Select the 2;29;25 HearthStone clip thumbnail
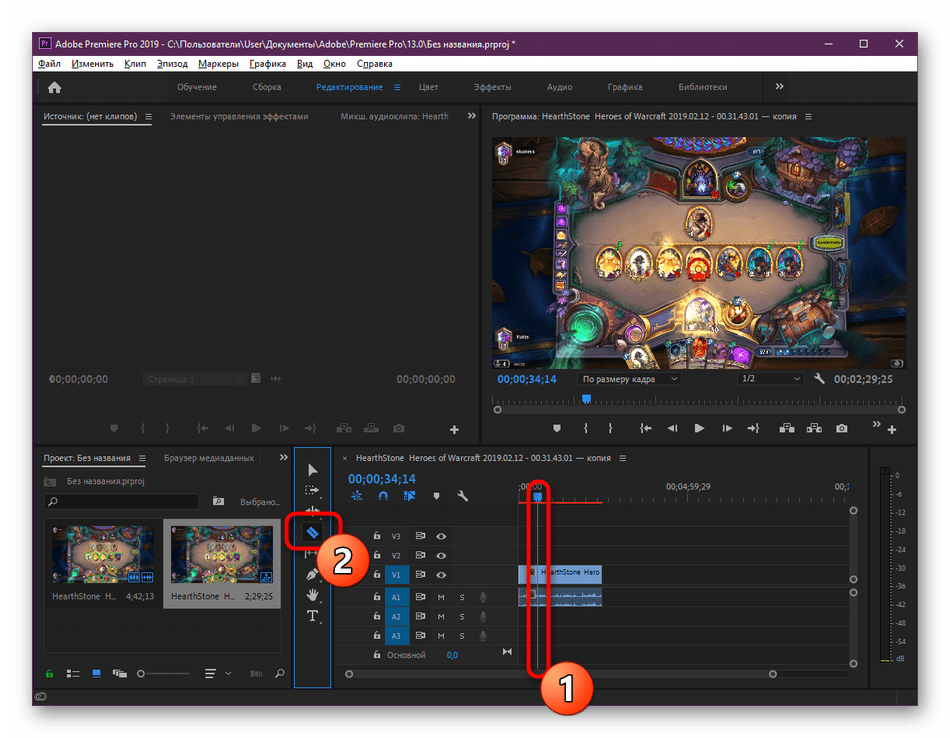The height and width of the screenshot is (738, 950). click(221, 556)
